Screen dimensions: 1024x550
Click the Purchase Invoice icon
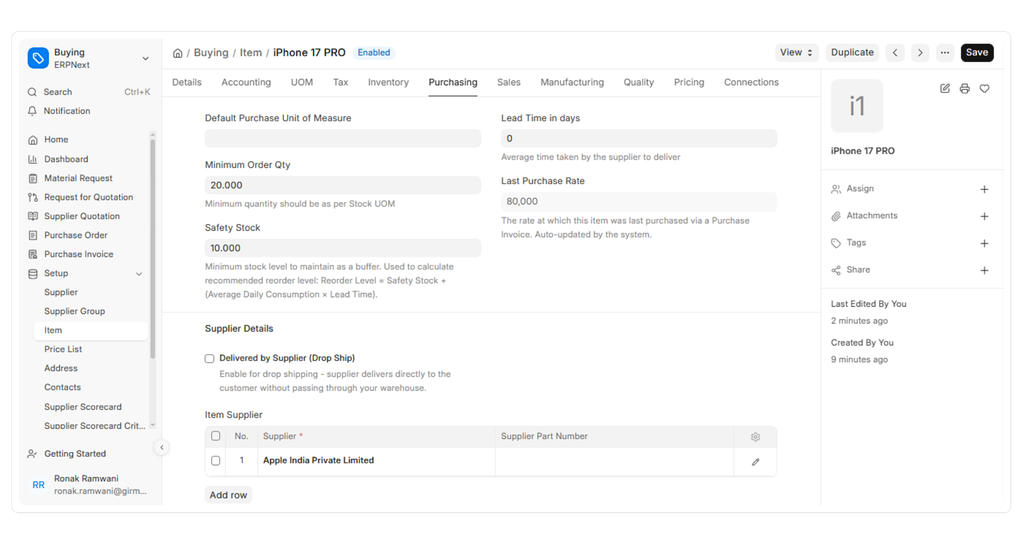33,254
